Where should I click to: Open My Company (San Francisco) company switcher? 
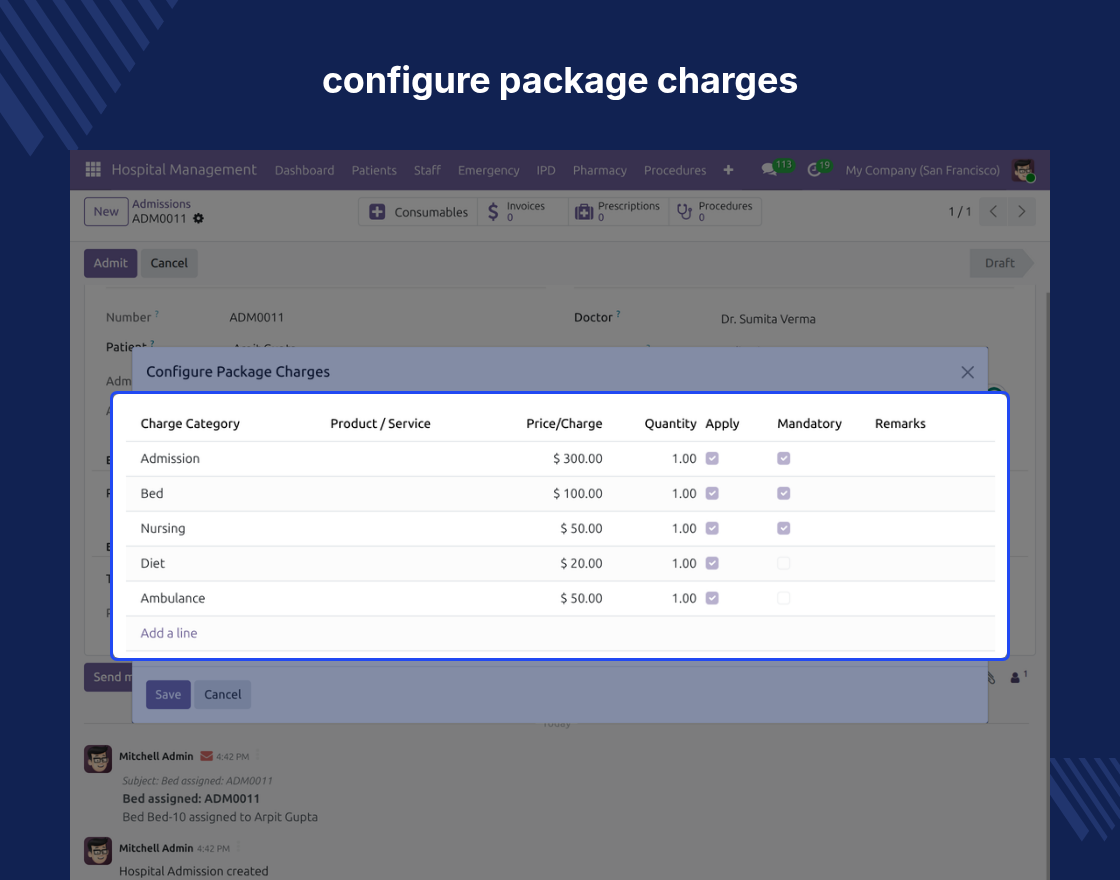922,170
